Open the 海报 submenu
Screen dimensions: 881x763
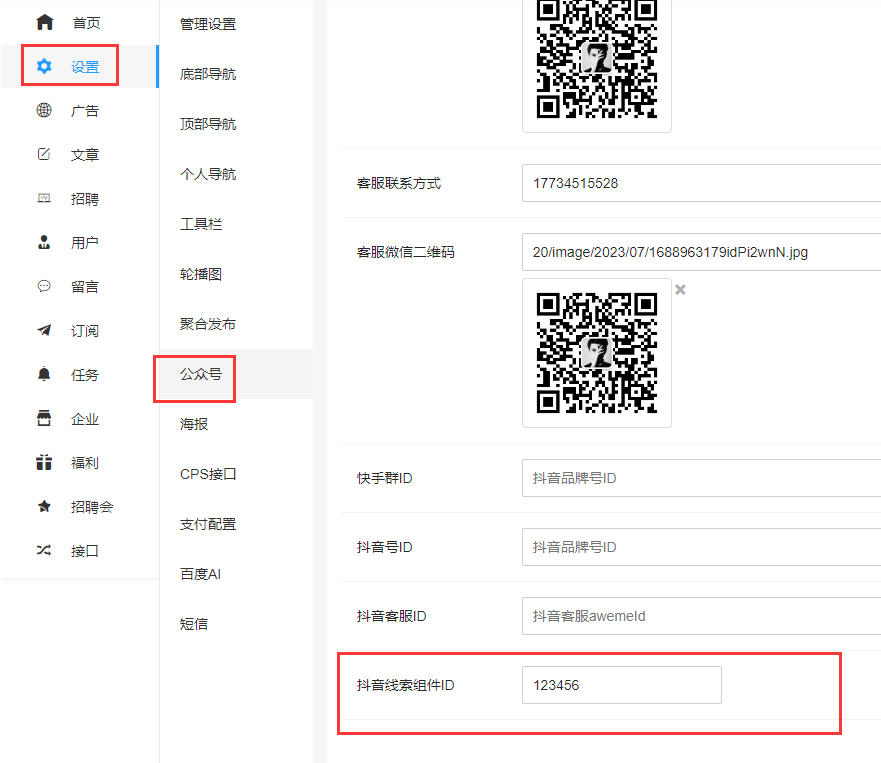coord(194,424)
